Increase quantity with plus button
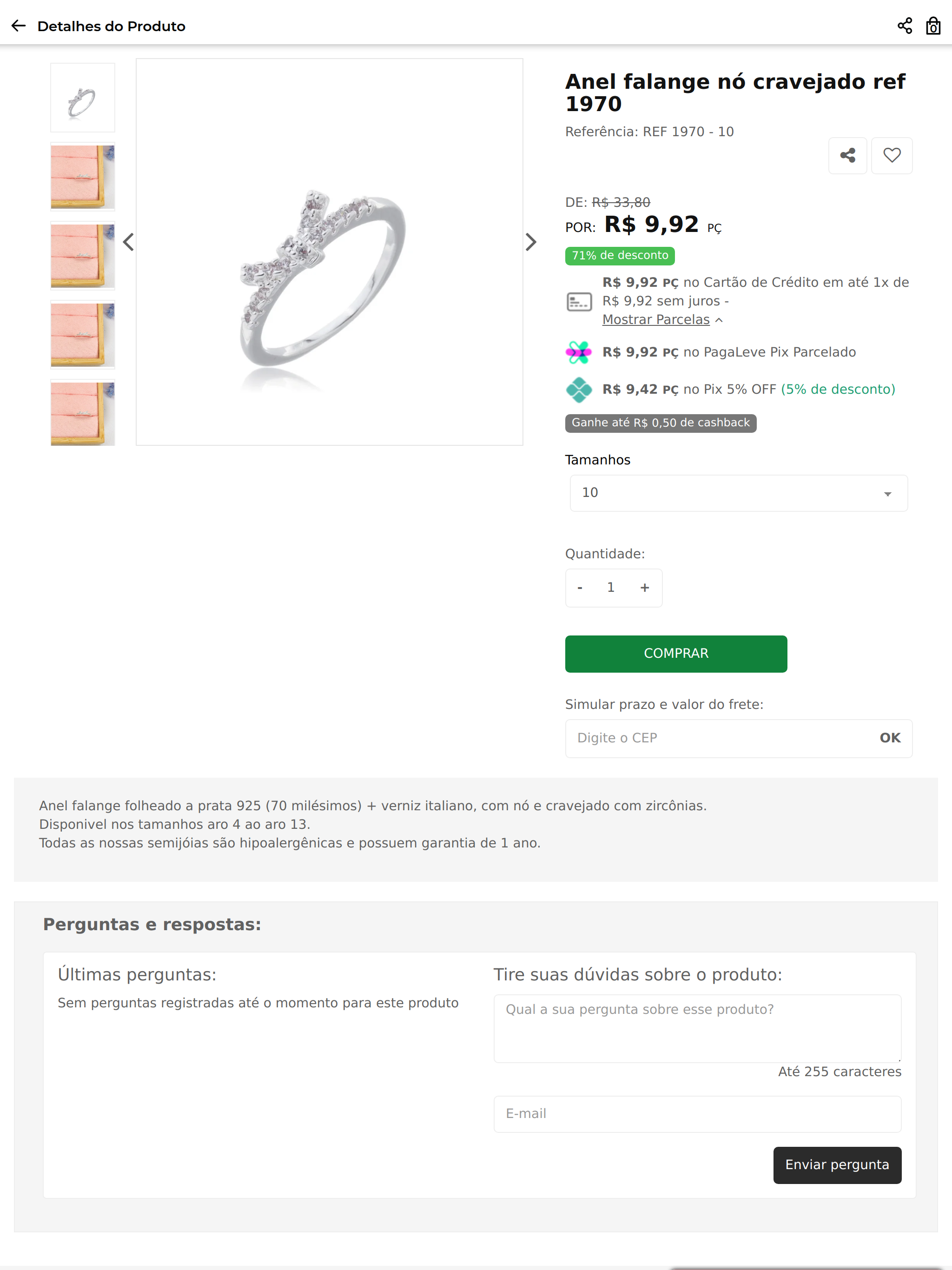 (645, 588)
